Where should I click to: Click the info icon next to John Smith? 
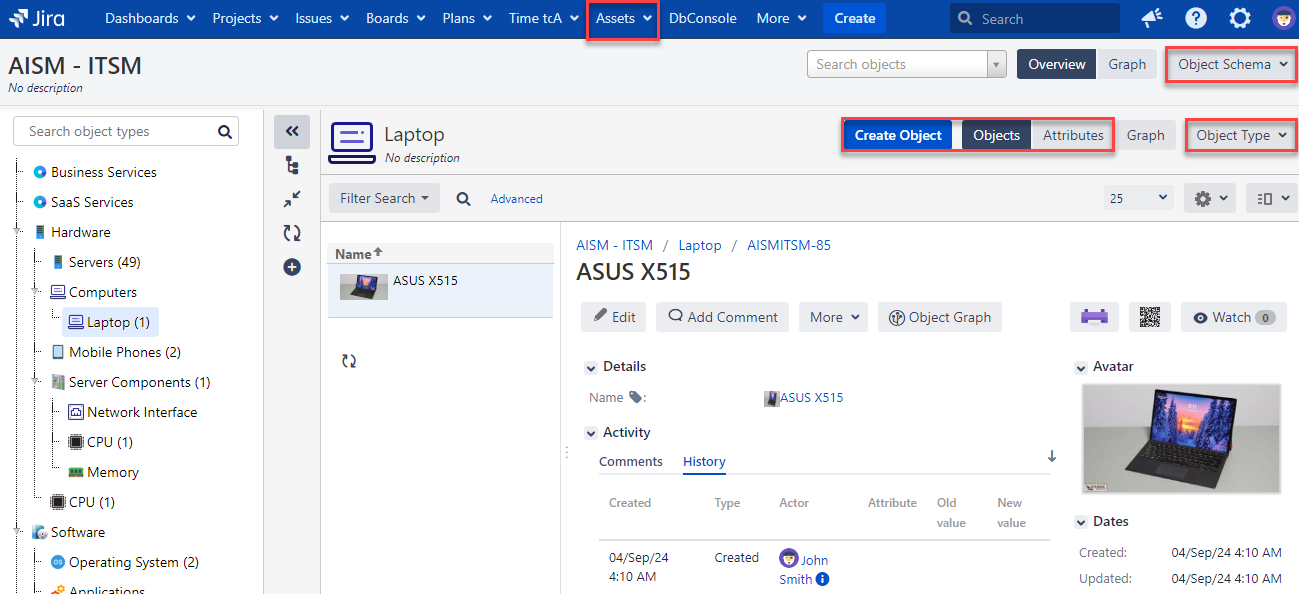click(822, 579)
